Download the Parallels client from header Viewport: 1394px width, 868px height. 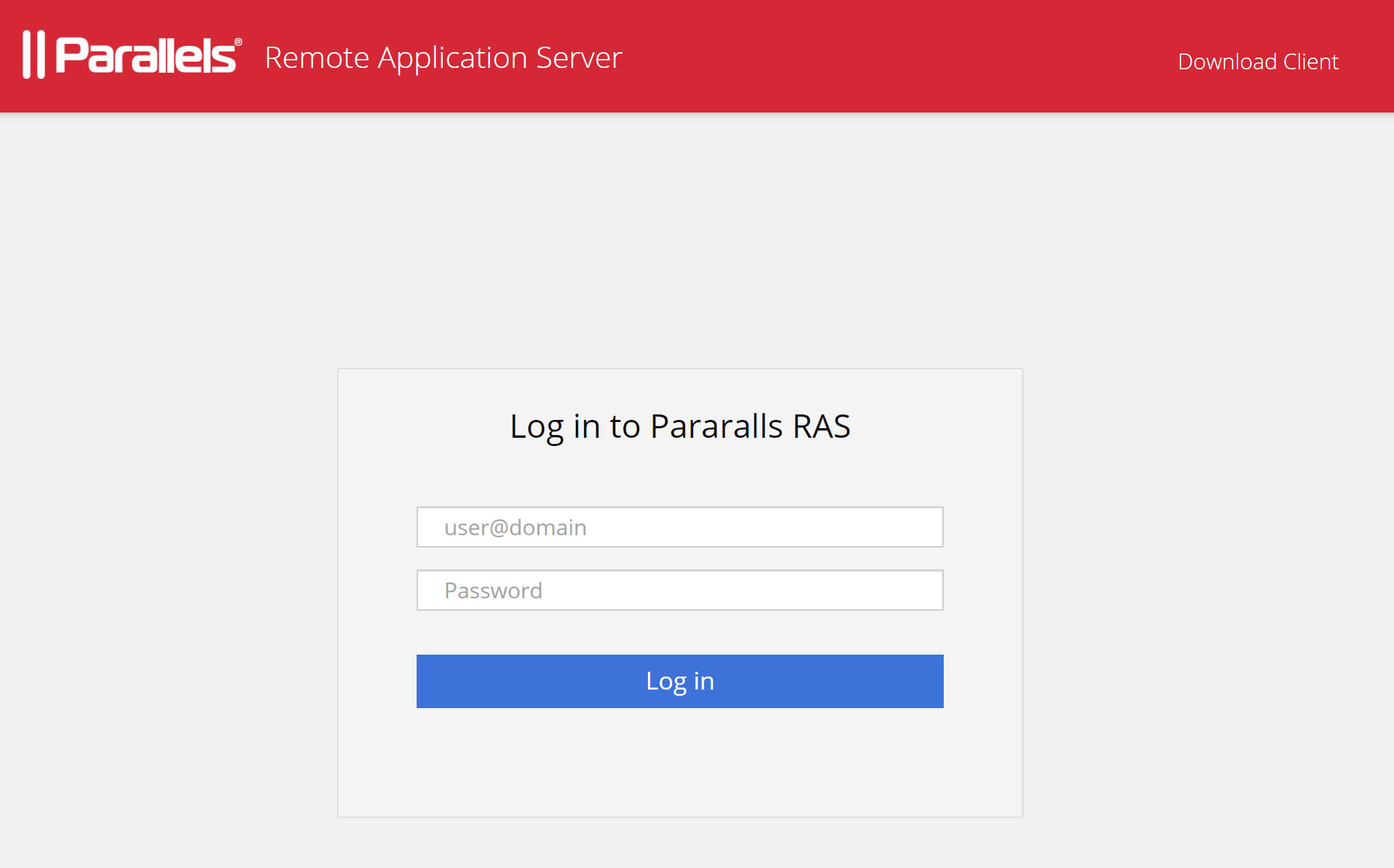tap(1257, 62)
